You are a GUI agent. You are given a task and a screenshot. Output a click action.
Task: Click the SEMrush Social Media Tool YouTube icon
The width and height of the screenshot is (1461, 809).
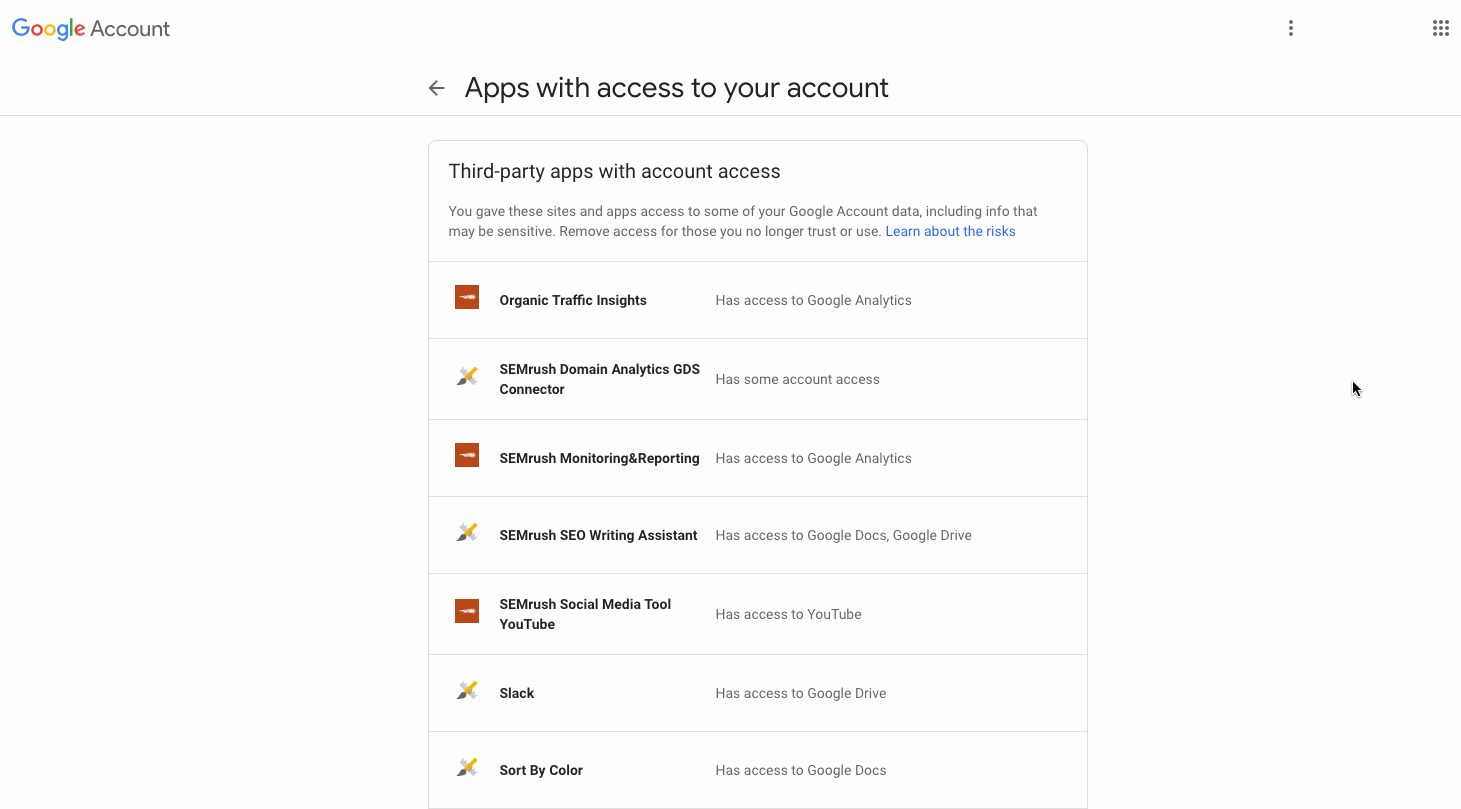coord(467,611)
